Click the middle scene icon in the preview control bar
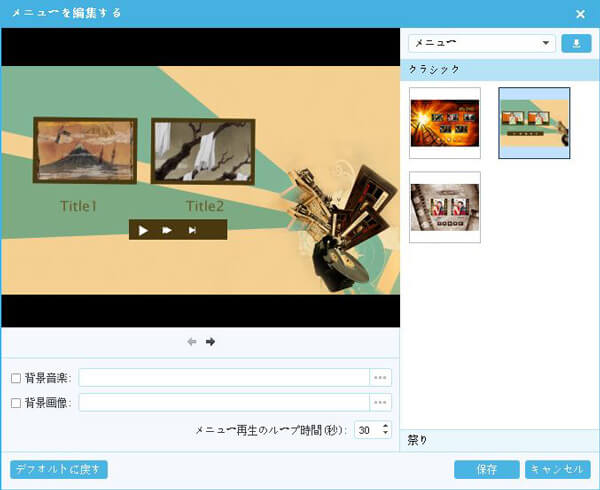 pos(167,230)
